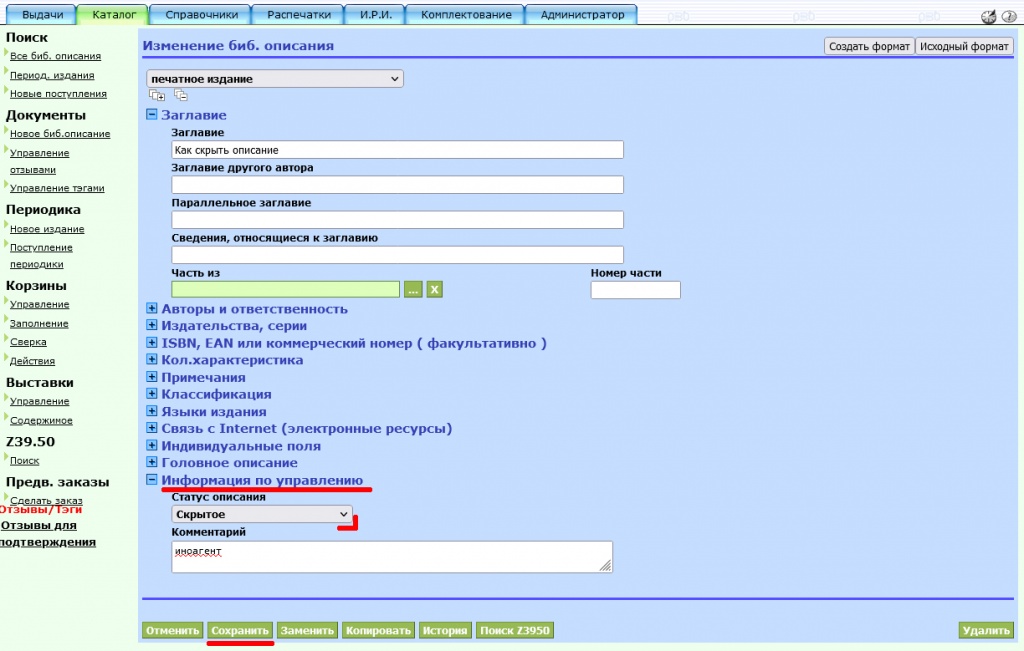
Task: Click the Удалить button
Action: pos(986,631)
